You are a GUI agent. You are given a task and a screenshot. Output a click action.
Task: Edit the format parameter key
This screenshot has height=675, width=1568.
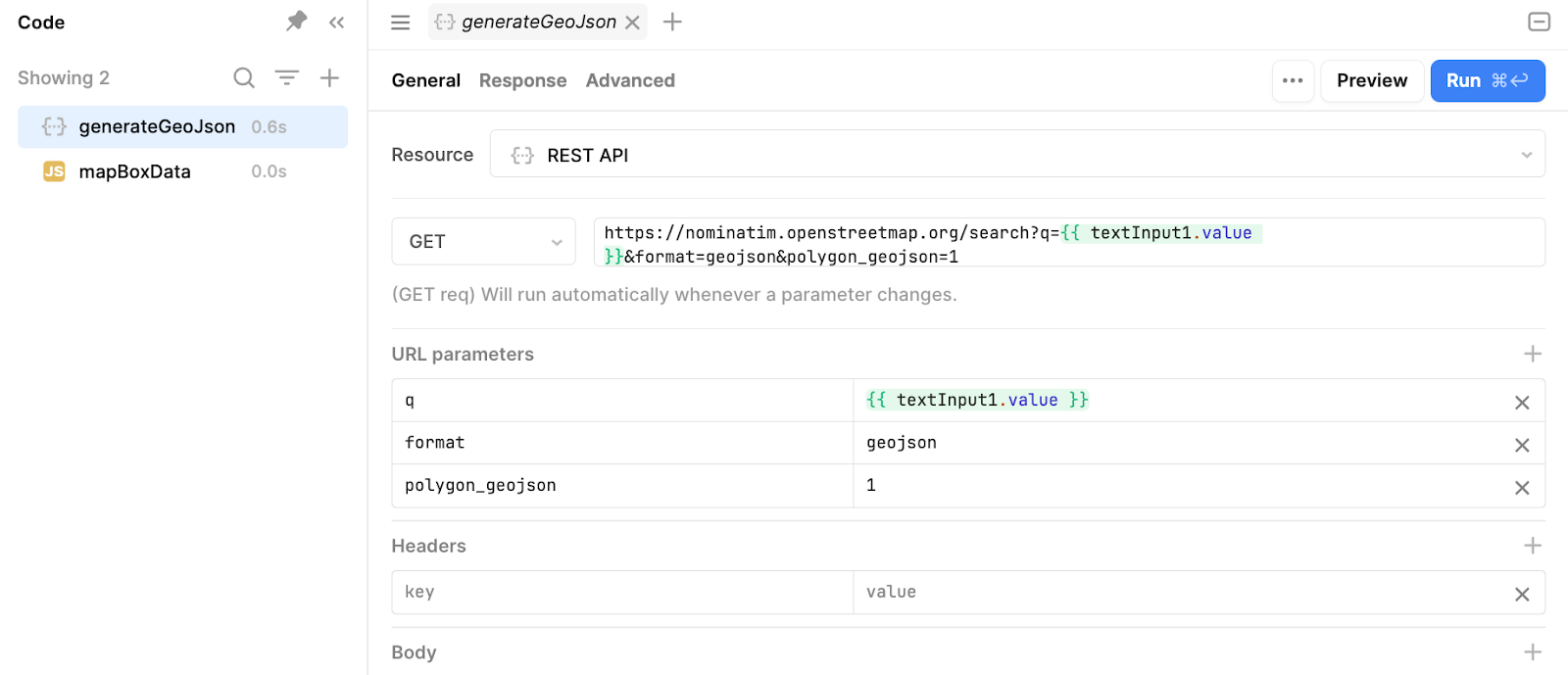click(x=622, y=443)
